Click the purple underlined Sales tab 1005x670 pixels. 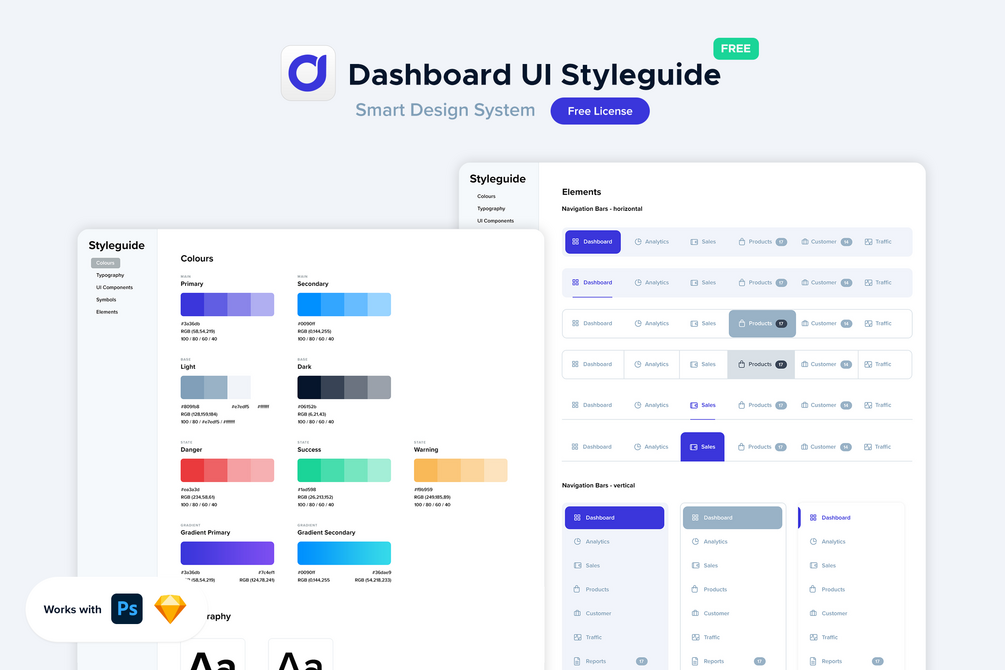tap(702, 406)
